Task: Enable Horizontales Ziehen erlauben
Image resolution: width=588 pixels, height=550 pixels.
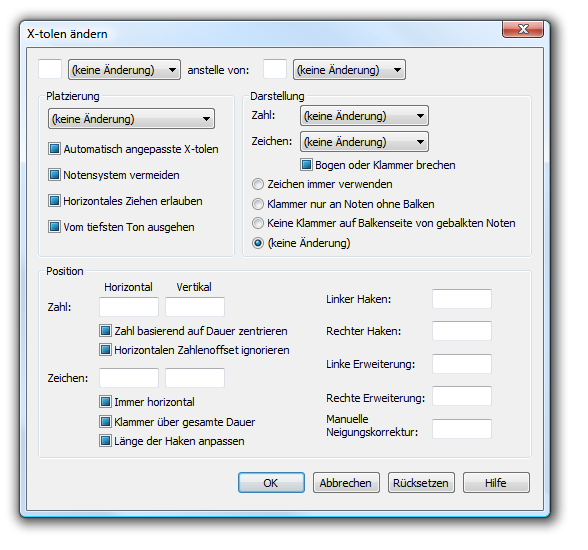Action: [x=54, y=201]
